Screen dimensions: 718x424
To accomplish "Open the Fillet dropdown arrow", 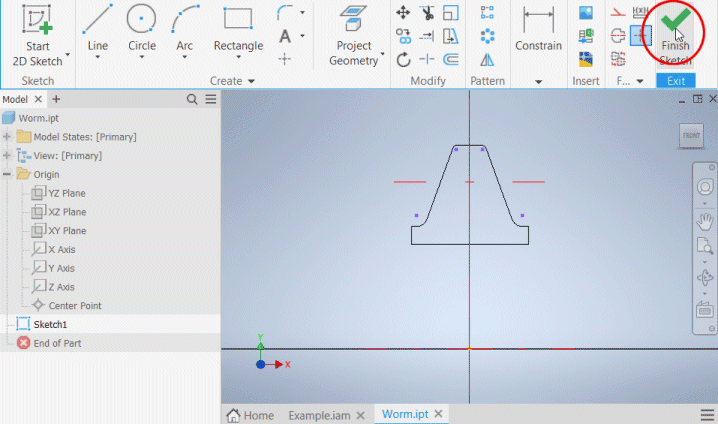I will [303, 12].
